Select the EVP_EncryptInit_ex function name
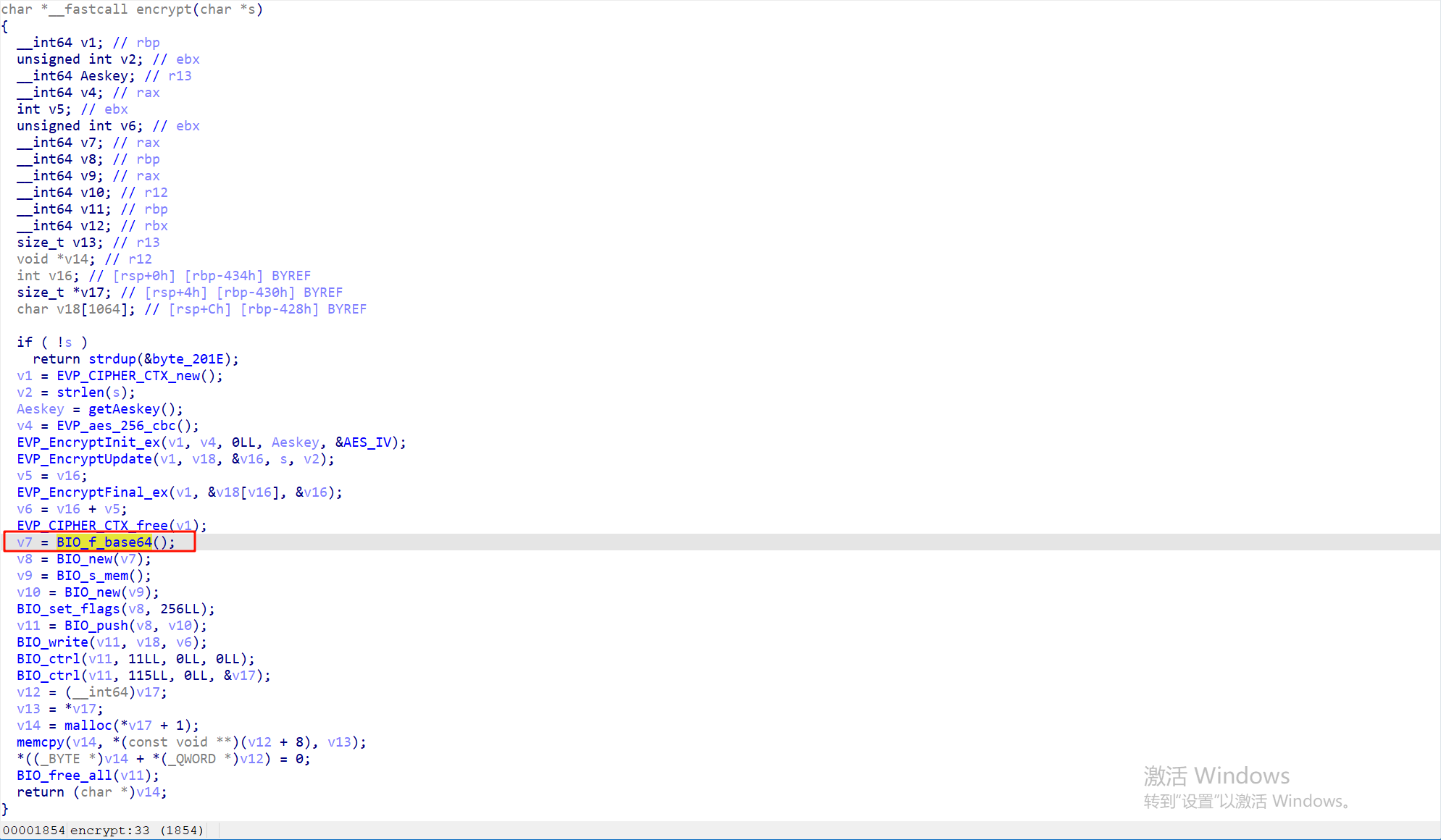 tap(88, 442)
